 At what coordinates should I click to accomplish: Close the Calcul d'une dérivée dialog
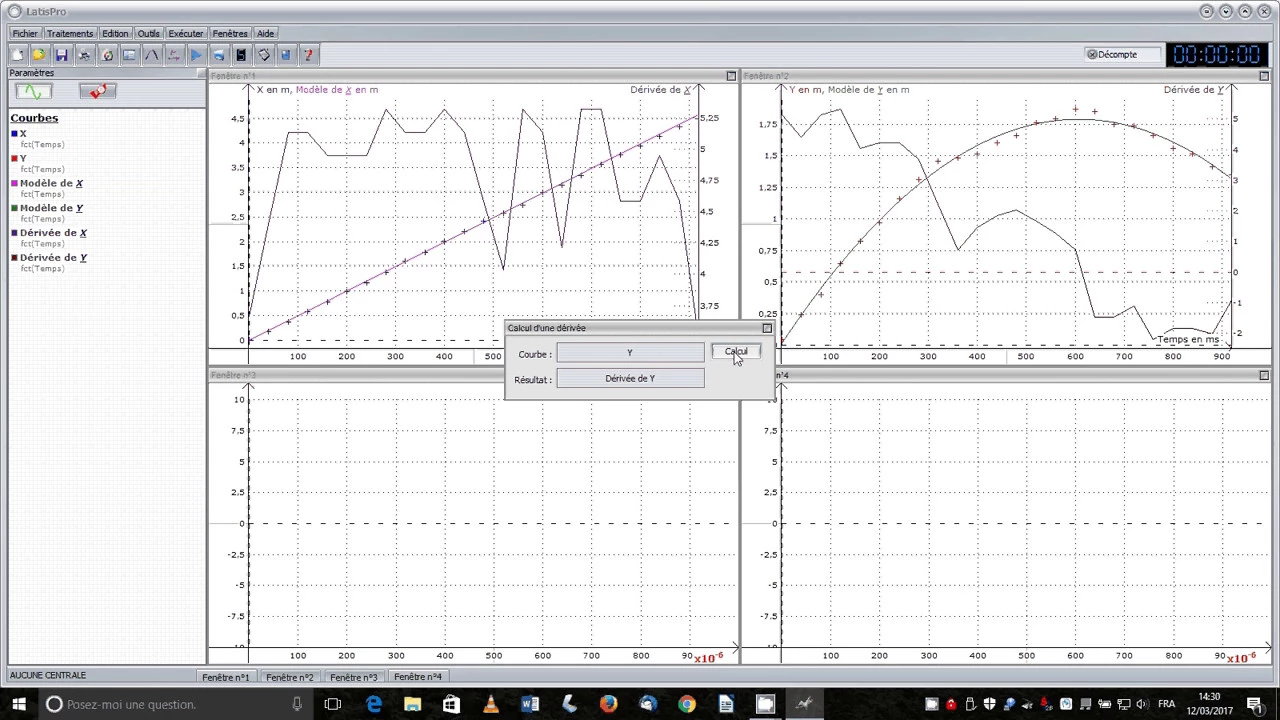coord(767,328)
